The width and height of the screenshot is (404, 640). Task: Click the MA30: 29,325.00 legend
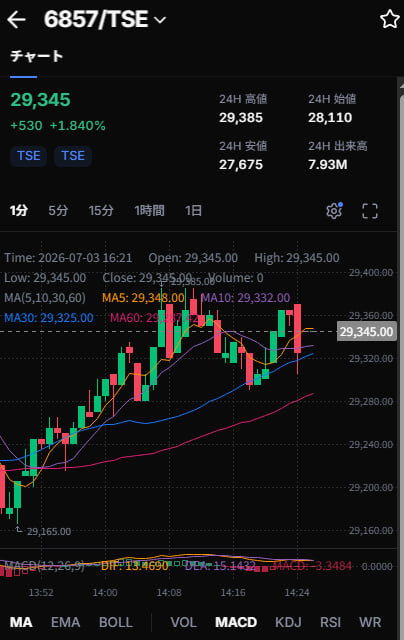click(x=49, y=318)
